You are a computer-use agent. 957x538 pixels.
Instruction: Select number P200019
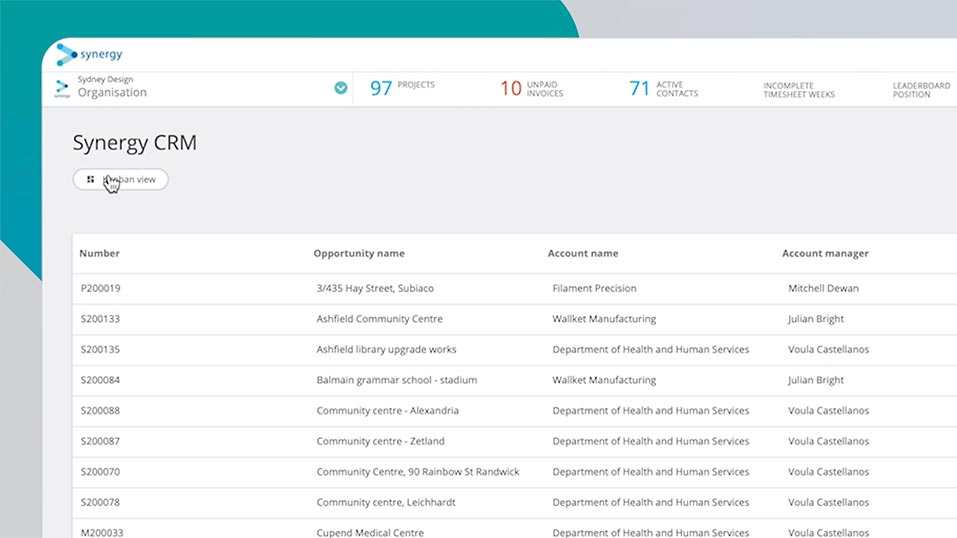pyautogui.click(x=101, y=288)
